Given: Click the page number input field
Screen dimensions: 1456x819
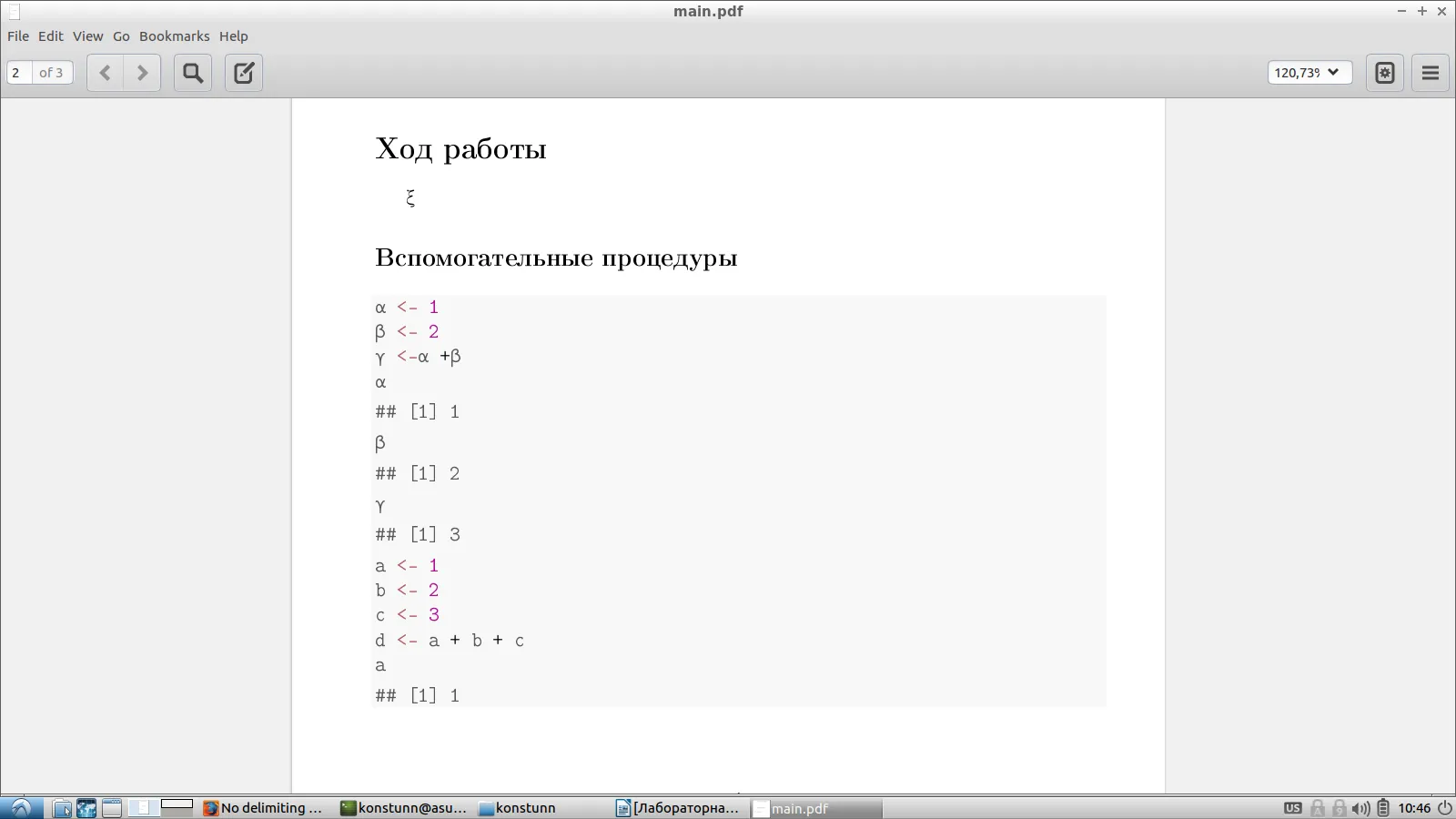Looking at the screenshot, I should point(19,73).
